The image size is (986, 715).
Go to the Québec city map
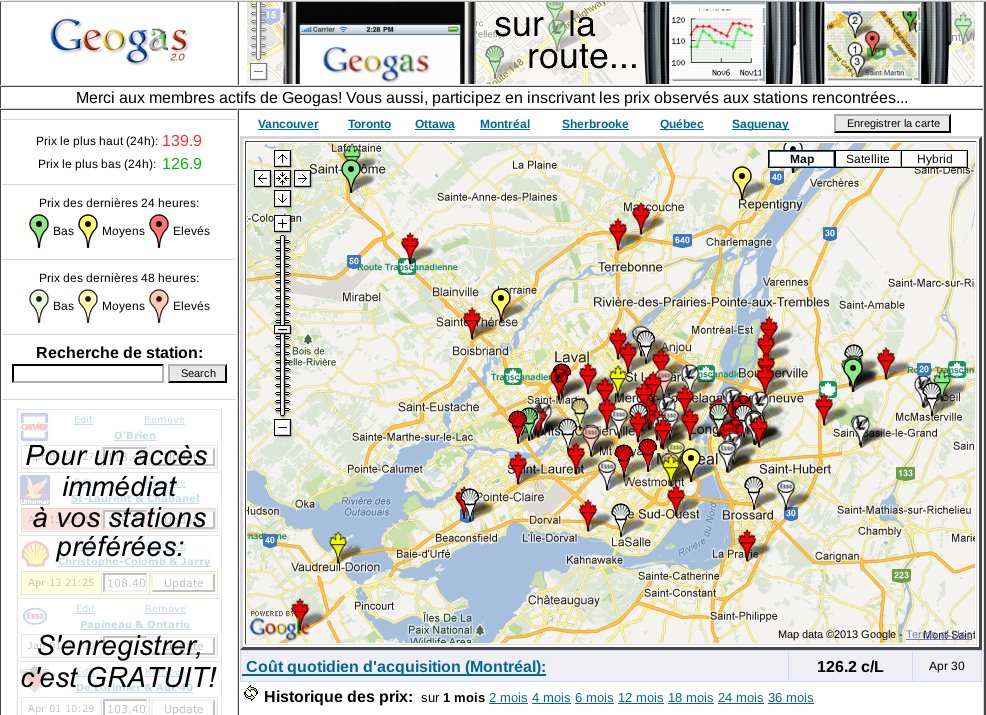[682, 124]
